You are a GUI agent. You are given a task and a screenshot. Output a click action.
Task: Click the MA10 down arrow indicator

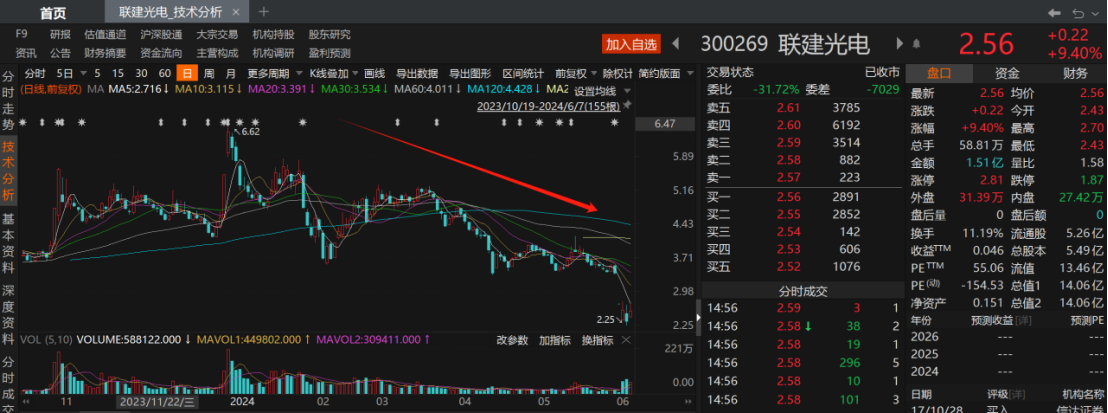pos(238,89)
